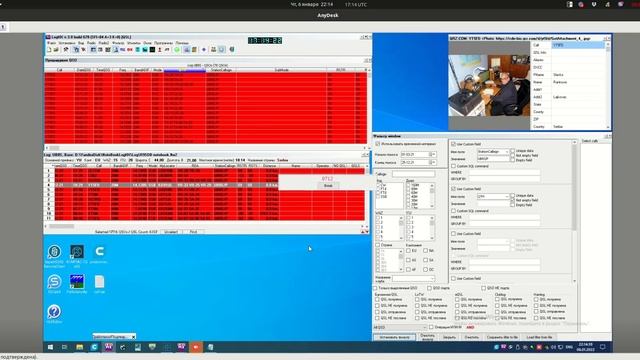Open the Утилиты menu
Screen dimensions: 640x360
[x=134, y=43]
